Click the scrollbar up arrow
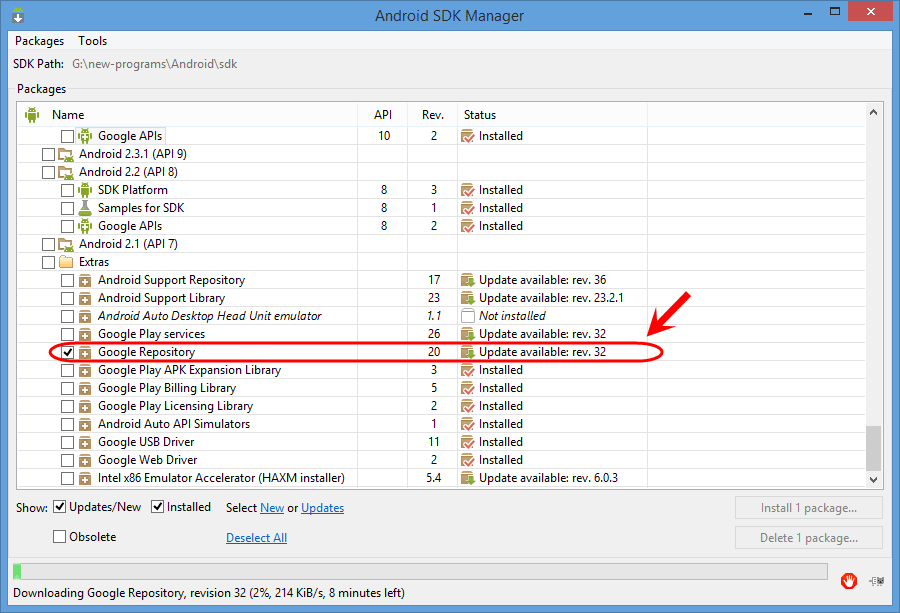 click(x=873, y=112)
